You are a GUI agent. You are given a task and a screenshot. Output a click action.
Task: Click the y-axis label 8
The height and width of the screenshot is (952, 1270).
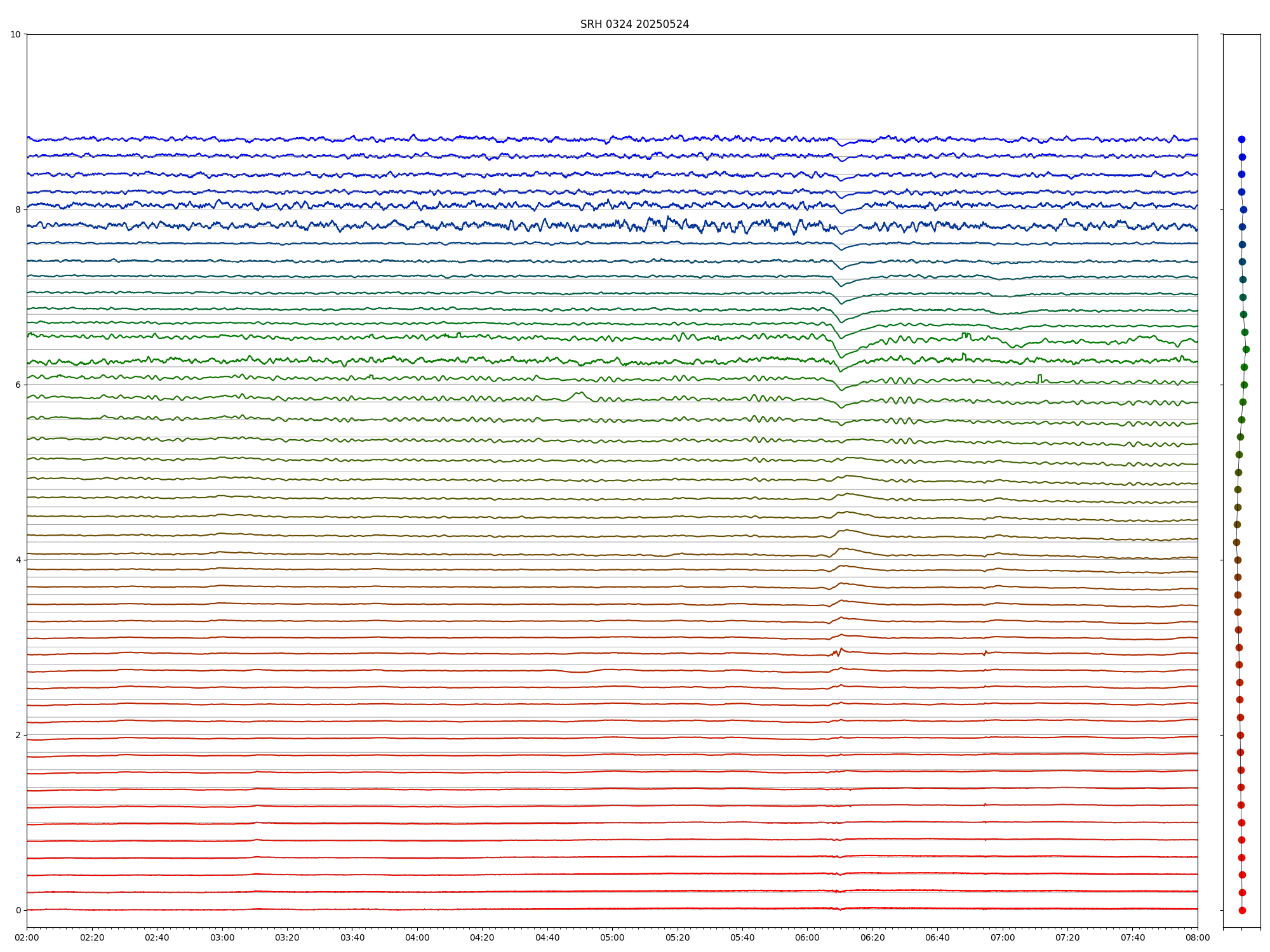[18, 209]
